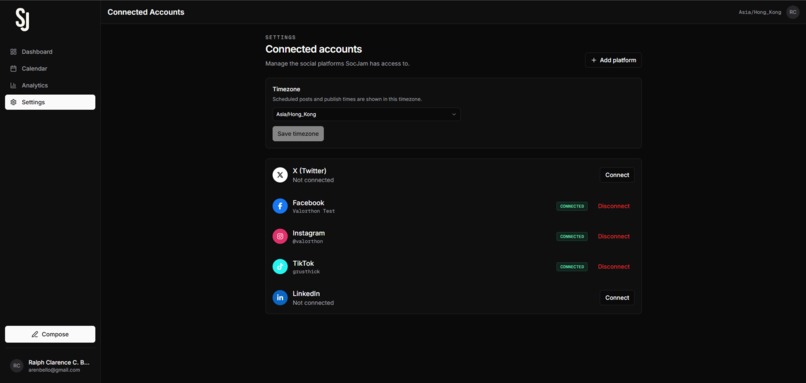806x383 pixels.
Task: Disconnect the Instagram account
Action: (x=613, y=236)
